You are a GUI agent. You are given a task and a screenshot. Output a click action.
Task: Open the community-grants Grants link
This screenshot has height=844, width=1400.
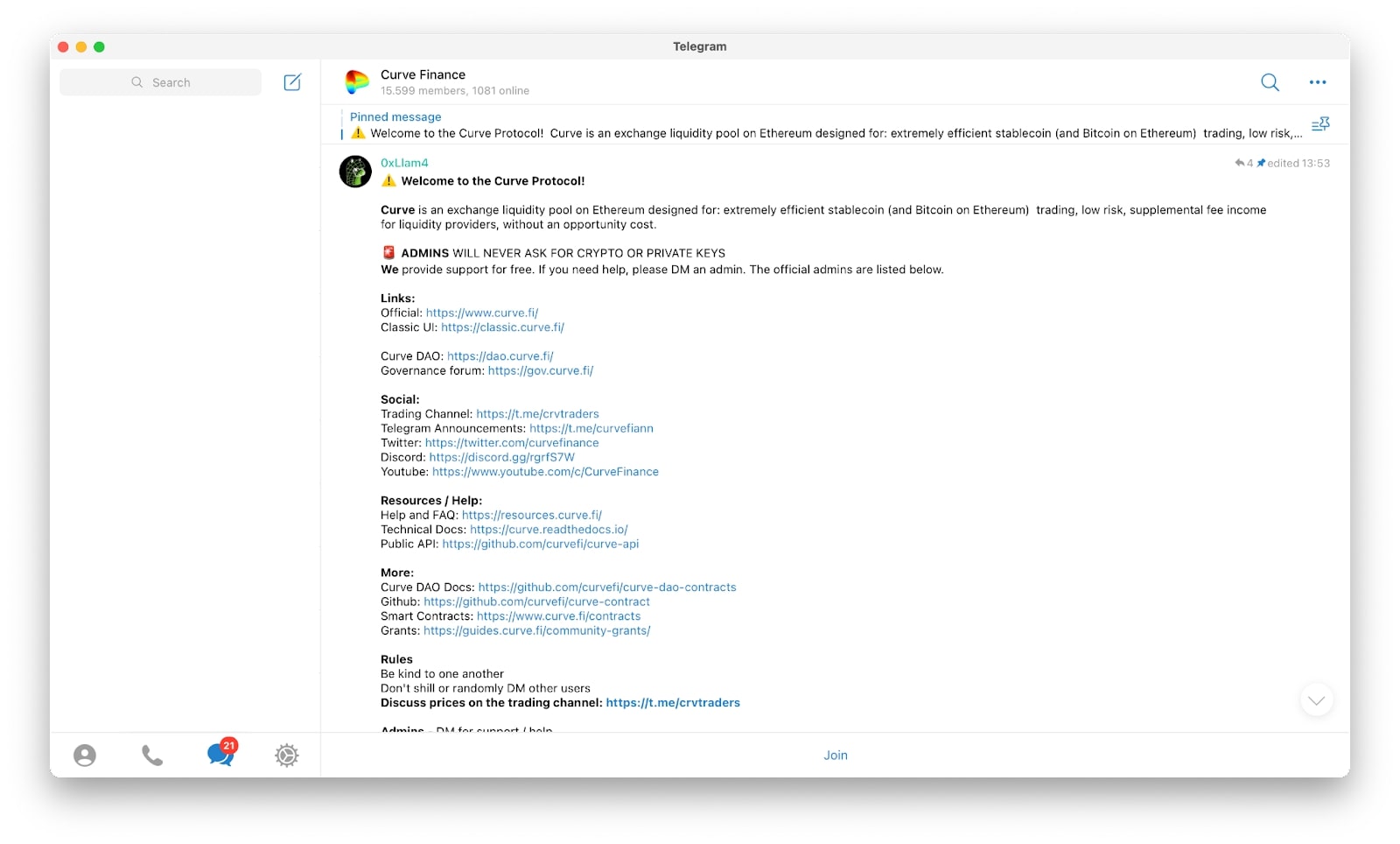(536, 631)
